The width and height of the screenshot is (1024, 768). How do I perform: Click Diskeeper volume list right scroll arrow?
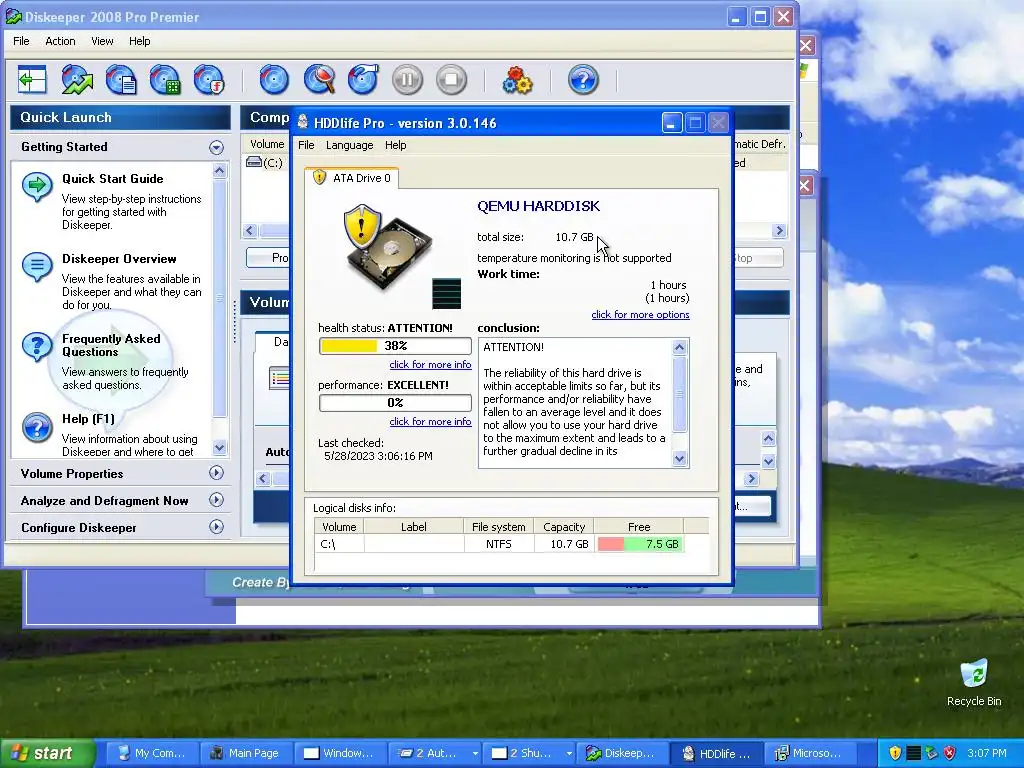[x=778, y=231]
